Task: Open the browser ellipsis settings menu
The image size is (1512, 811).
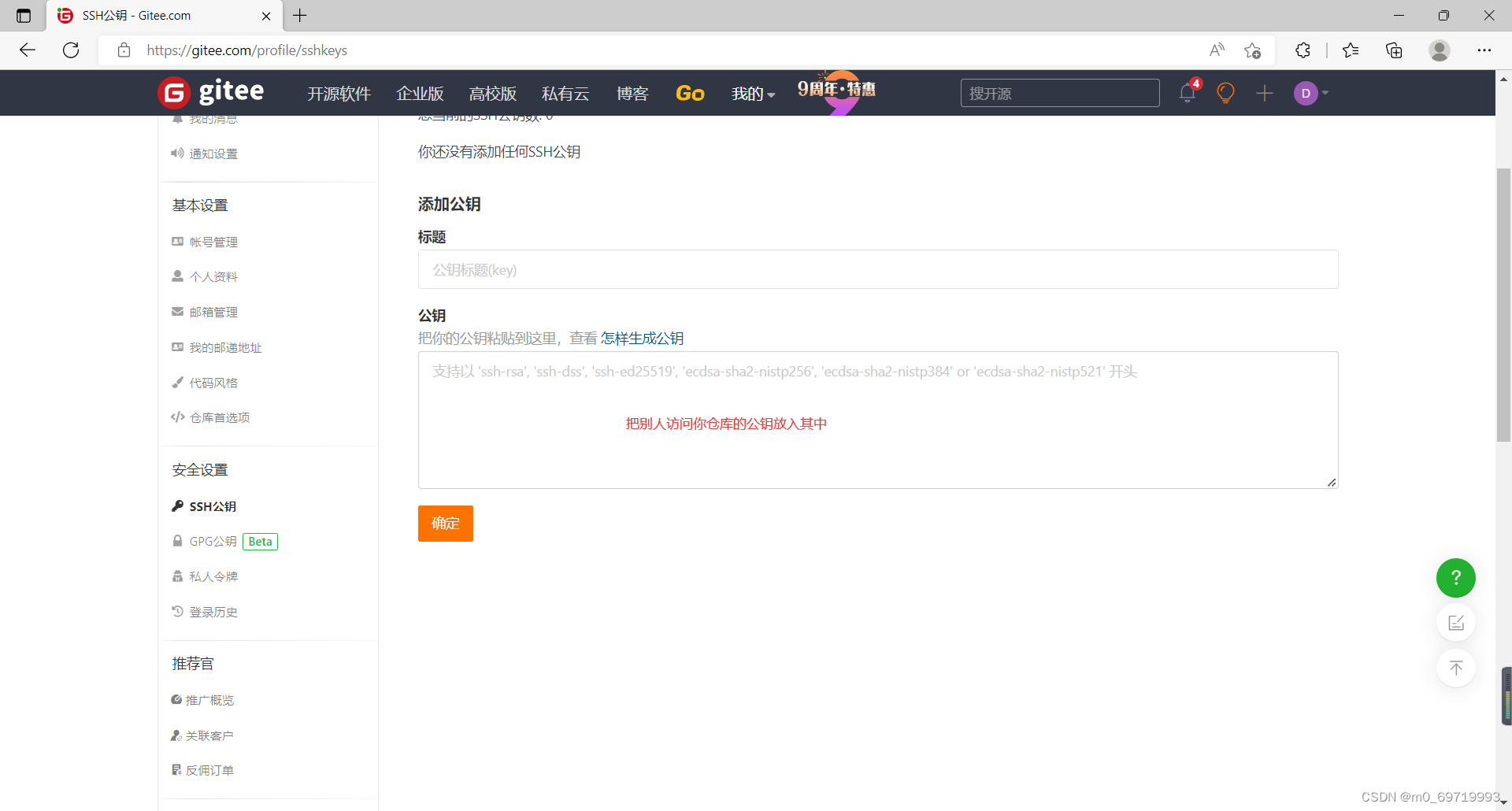Action: coord(1485,50)
